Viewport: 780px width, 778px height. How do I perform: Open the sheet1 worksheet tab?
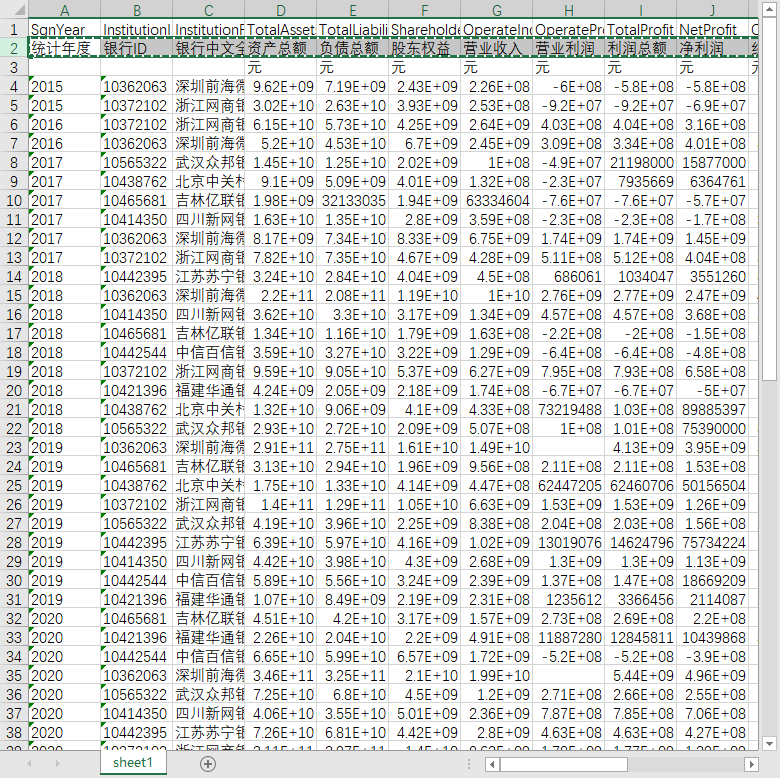[x=133, y=763]
